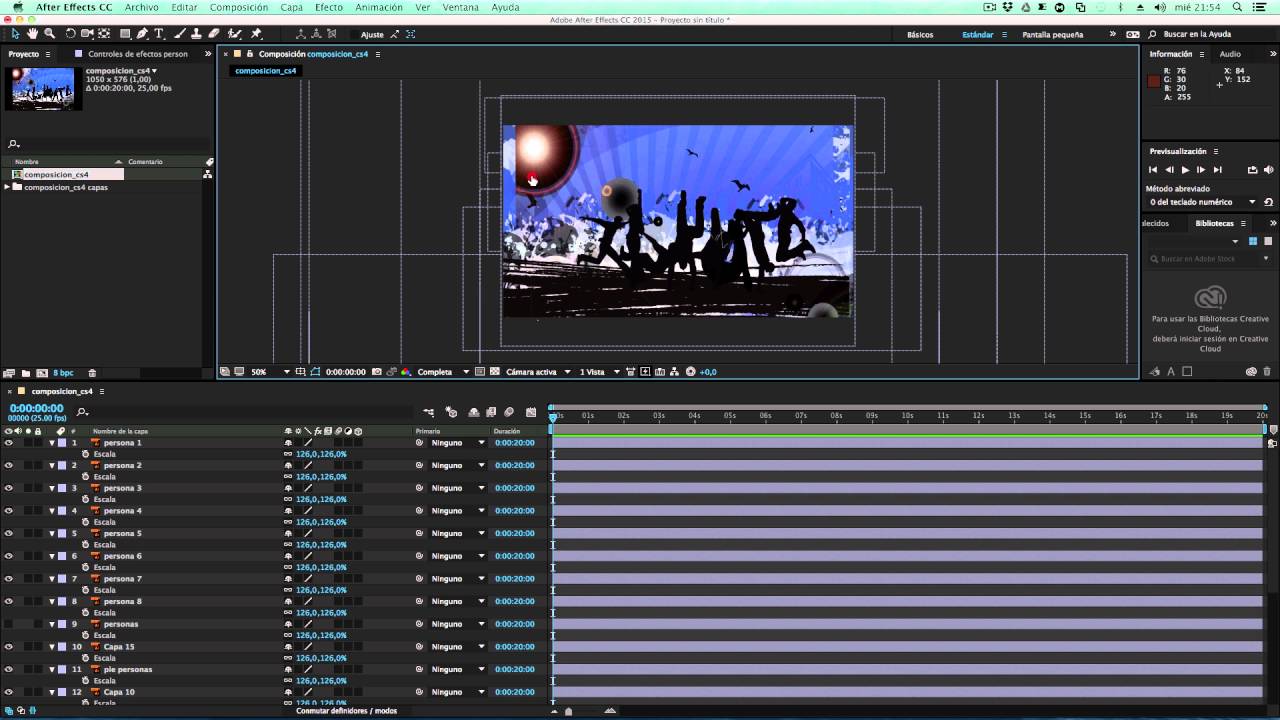
Task: Select the Puppet Pin tool
Action: coord(257,34)
